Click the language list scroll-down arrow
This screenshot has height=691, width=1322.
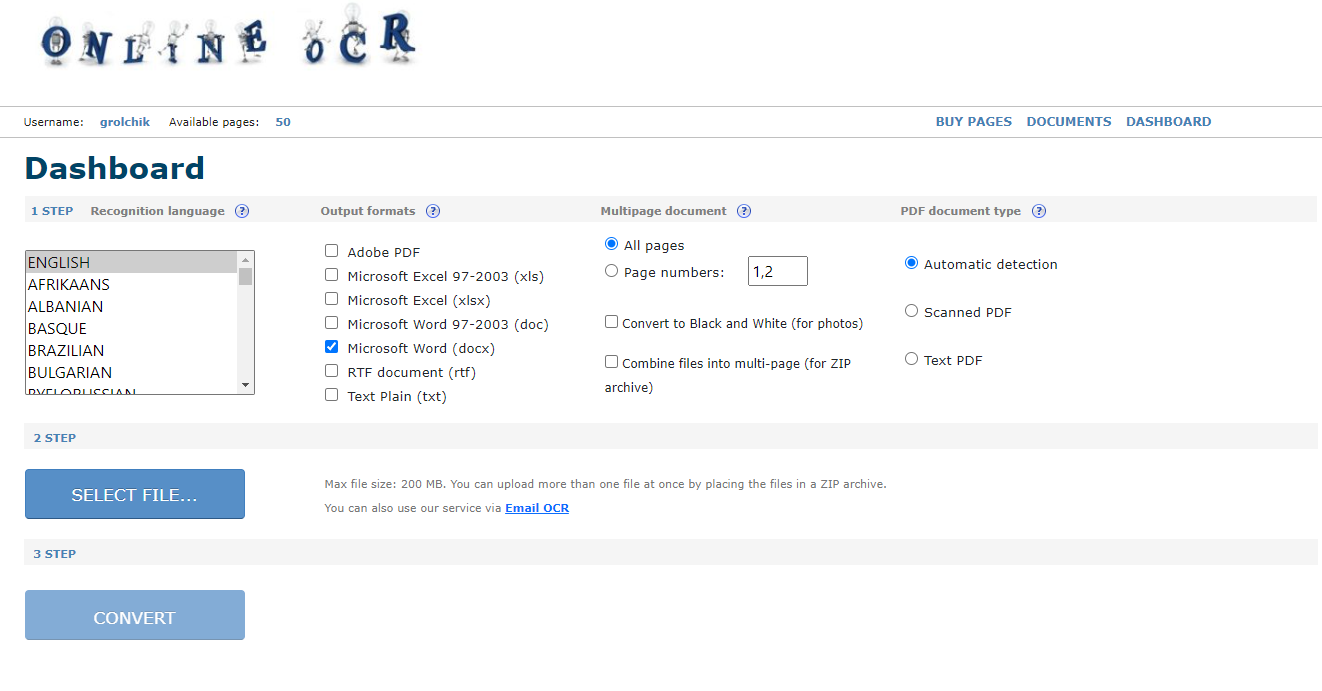click(245, 385)
